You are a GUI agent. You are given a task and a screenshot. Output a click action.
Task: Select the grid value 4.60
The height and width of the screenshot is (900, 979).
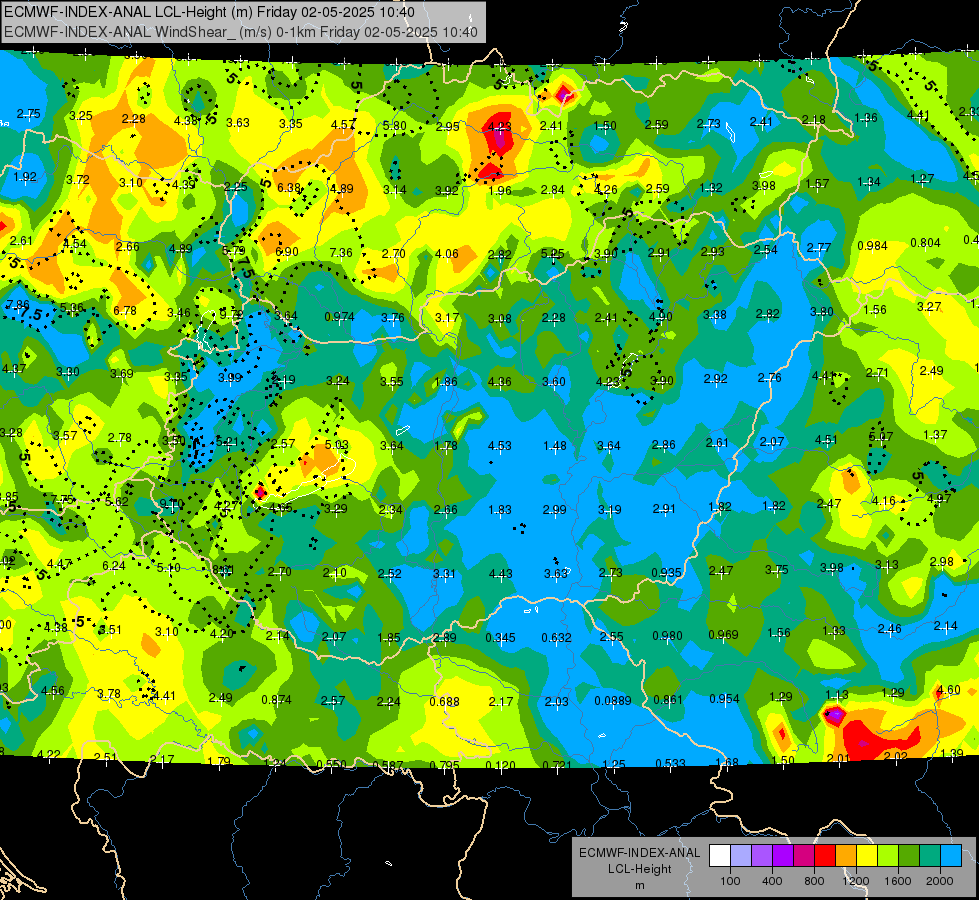coord(949,690)
